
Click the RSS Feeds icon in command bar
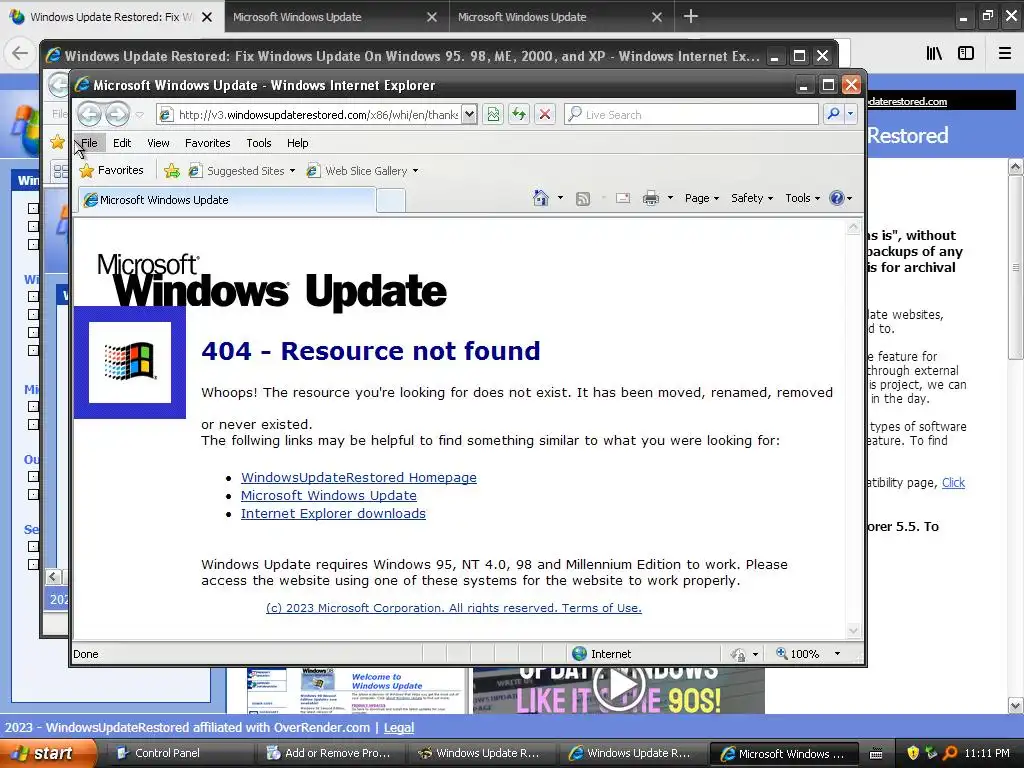click(x=583, y=199)
